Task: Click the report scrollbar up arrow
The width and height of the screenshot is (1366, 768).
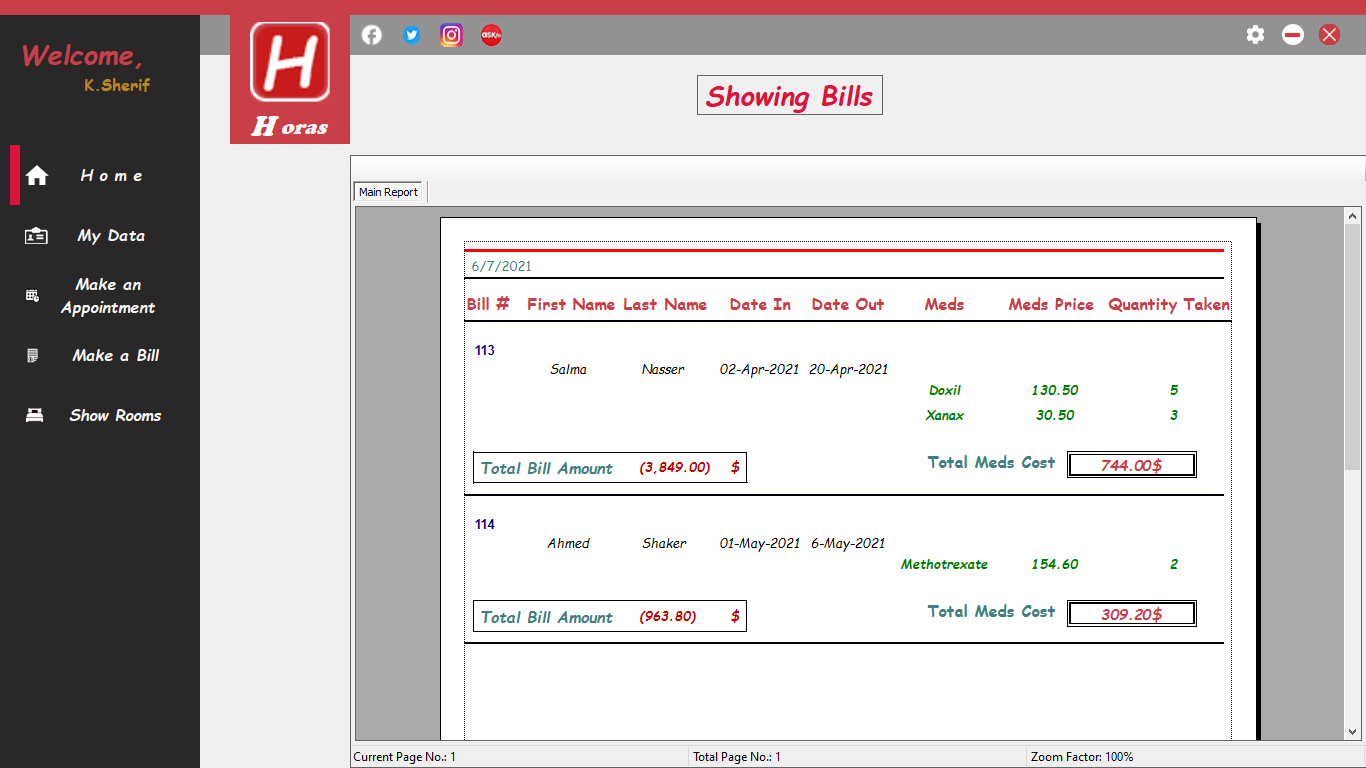Action: point(1353,216)
